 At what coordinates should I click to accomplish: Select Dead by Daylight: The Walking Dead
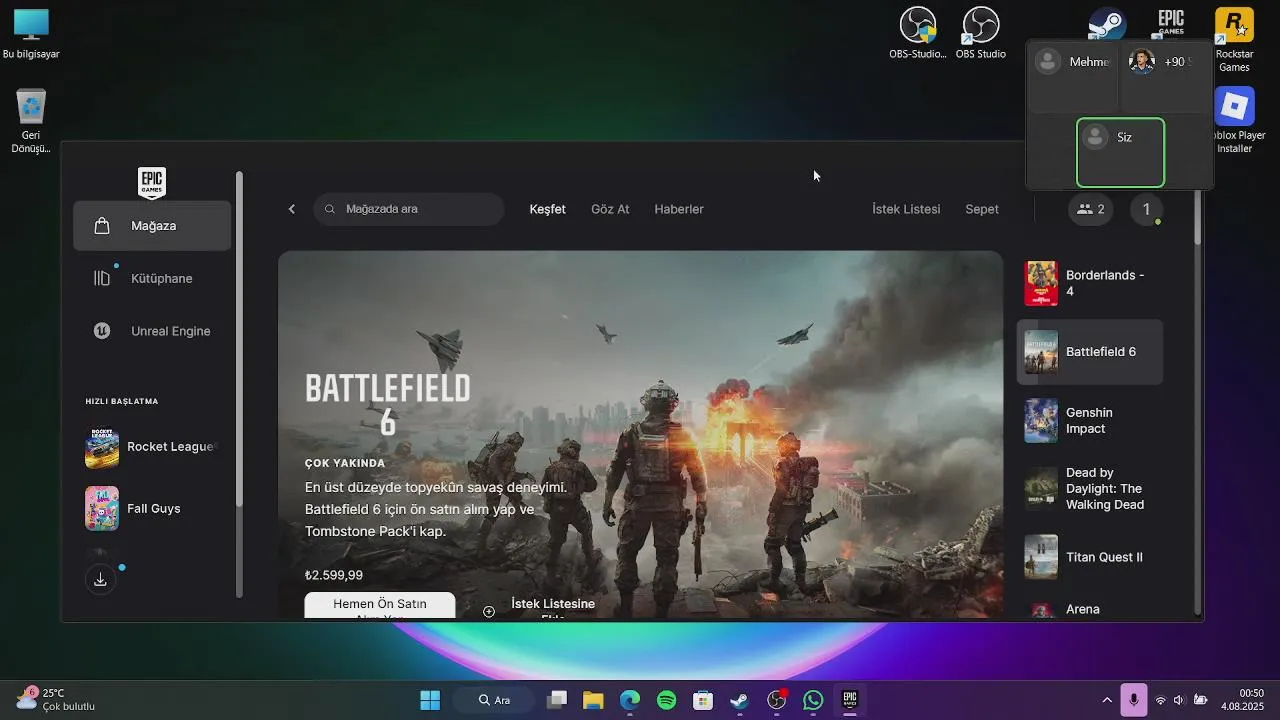pyautogui.click(x=1090, y=489)
